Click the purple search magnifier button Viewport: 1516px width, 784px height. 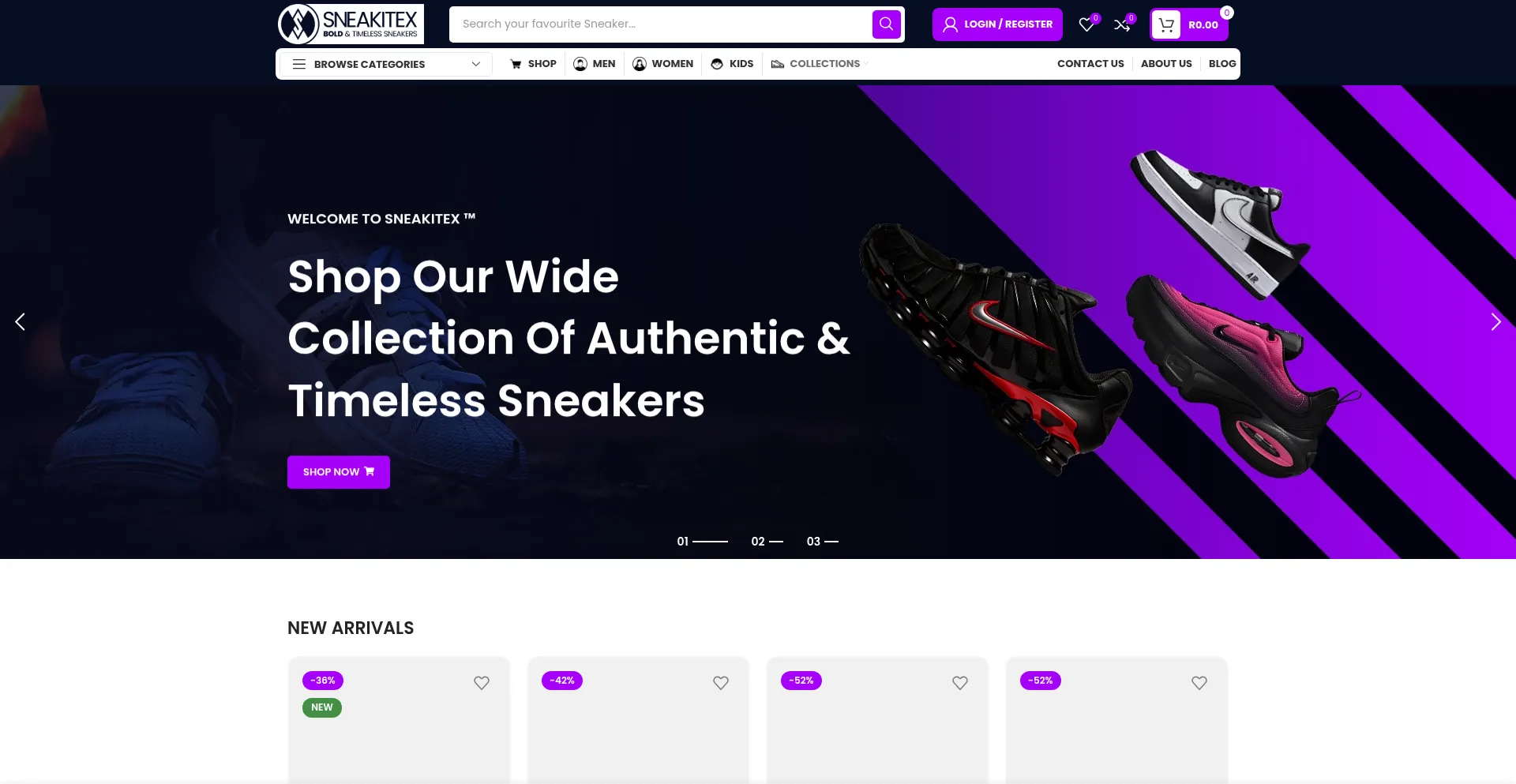tap(886, 24)
